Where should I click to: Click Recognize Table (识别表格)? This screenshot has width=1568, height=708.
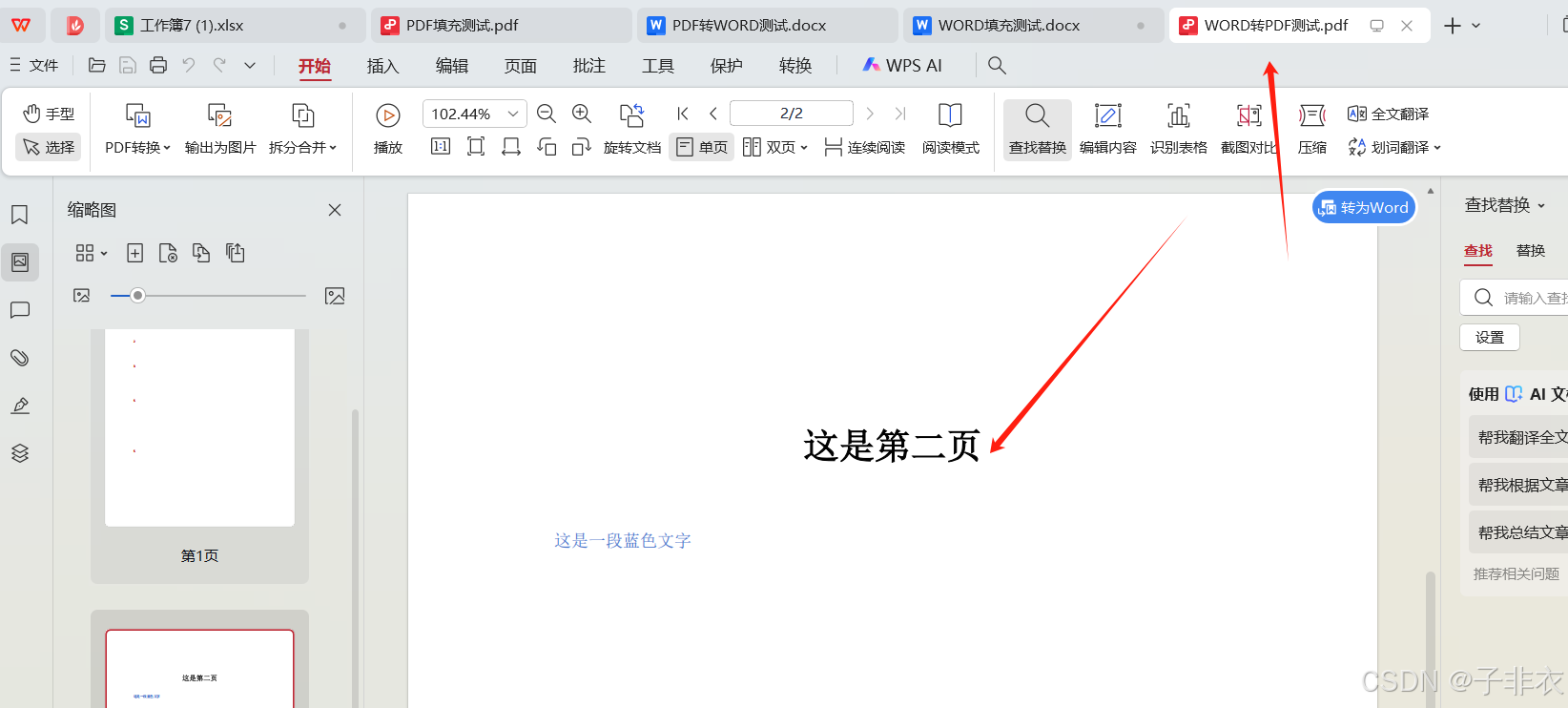click(1179, 129)
